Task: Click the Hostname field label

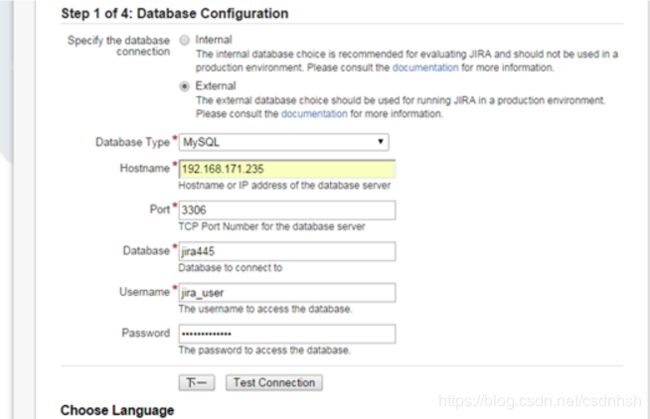Action: (145, 168)
